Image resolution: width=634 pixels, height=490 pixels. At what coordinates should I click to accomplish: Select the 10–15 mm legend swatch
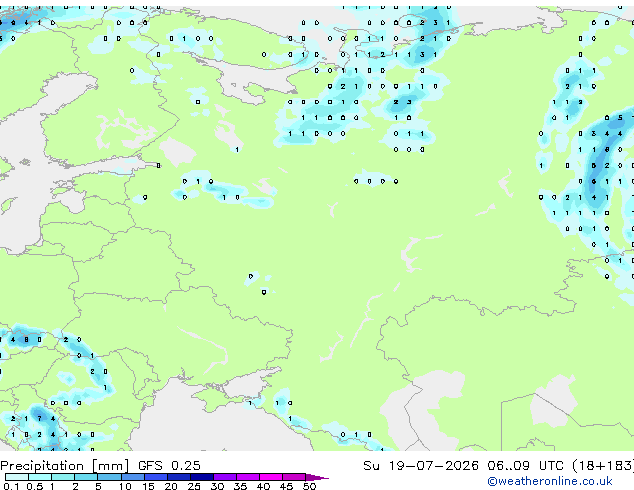point(133,477)
